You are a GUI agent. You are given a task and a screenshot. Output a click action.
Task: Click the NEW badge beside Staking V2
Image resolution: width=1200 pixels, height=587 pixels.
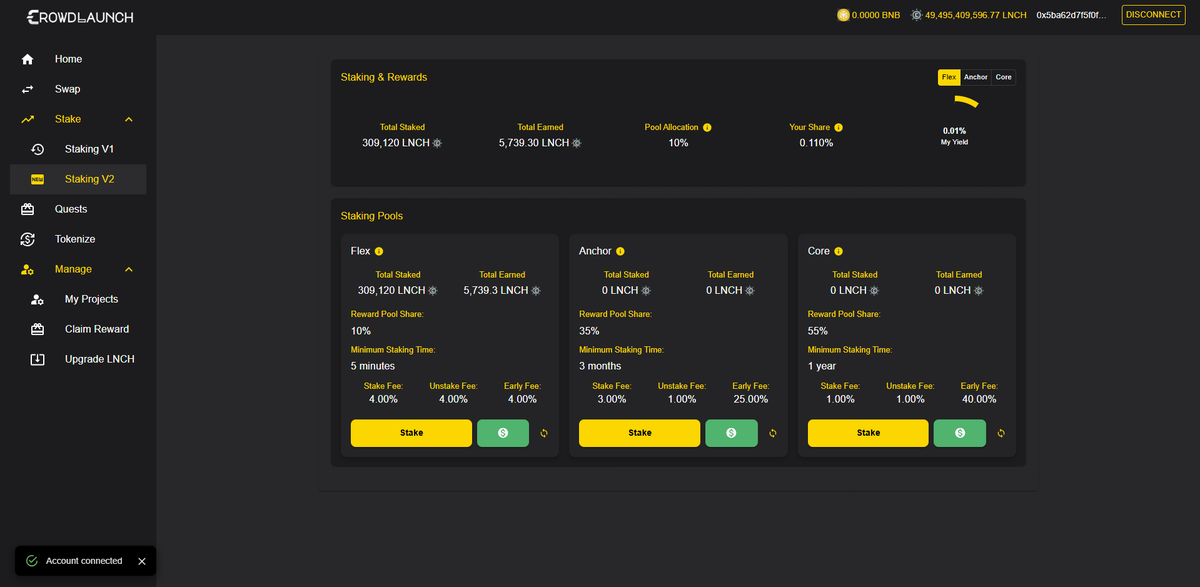[x=38, y=179]
